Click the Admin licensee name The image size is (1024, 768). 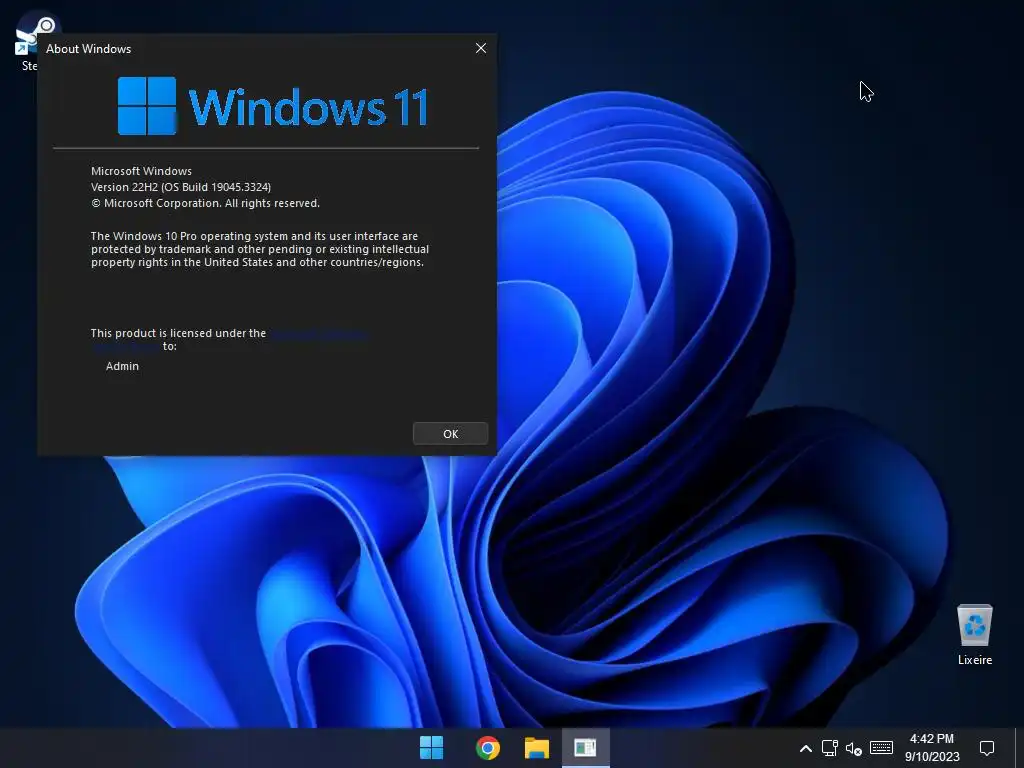(x=122, y=366)
